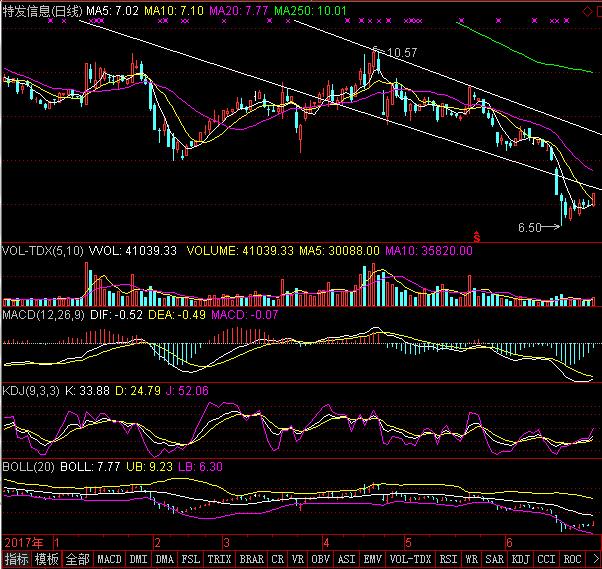
Task: Show the ASI indicator
Action: pyautogui.click(x=346, y=559)
